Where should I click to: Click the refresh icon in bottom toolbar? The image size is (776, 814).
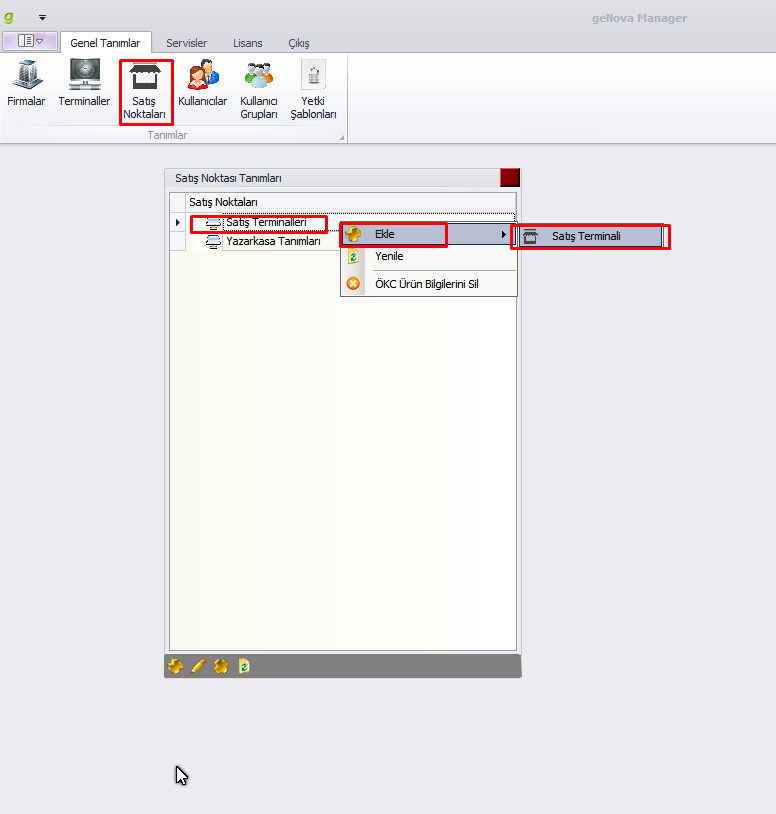click(244, 666)
